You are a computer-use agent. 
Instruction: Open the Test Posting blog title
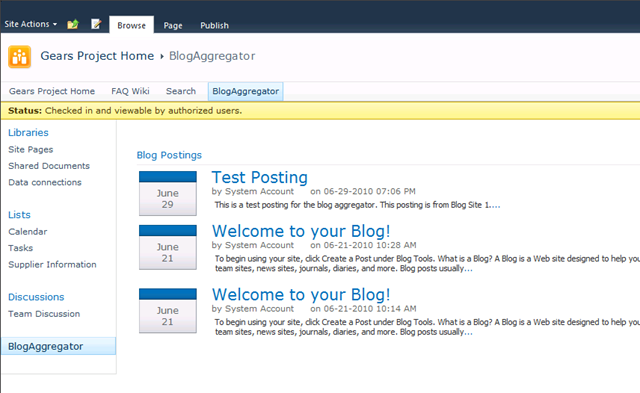pyautogui.click(x=260, y=178)
